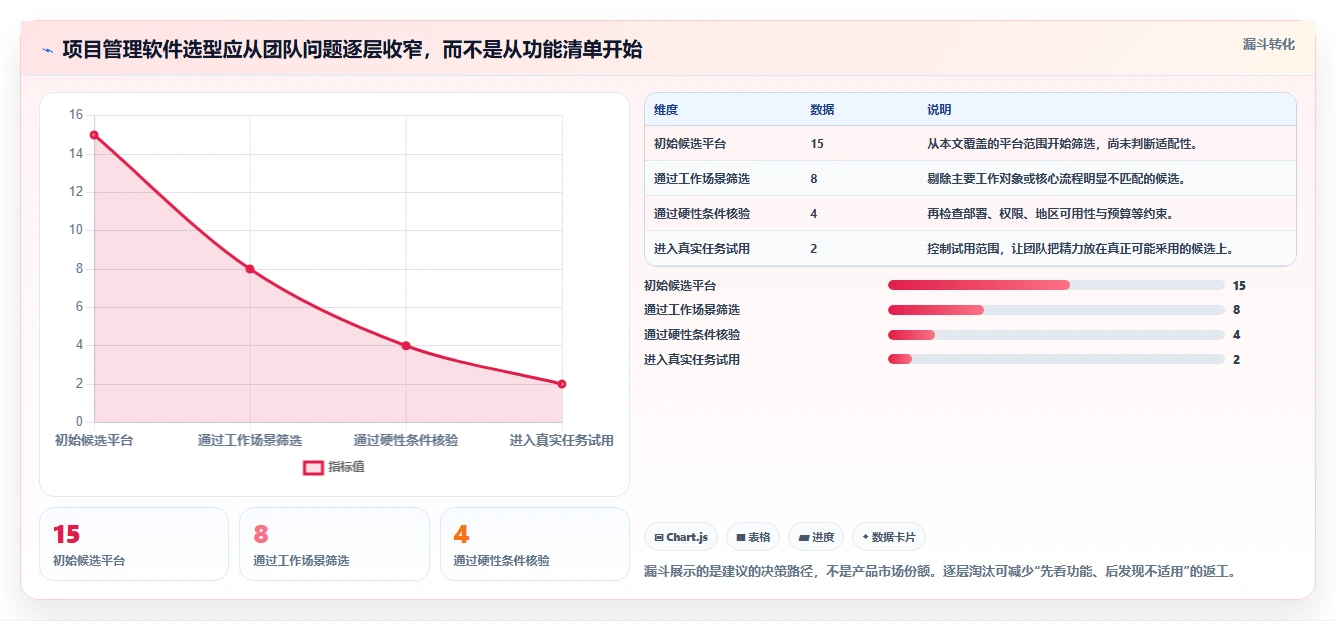The height and width of the screenshot is (621, 1336).
Task: Click the x-axis label 进入真实任务试用
Action: coord(562,440)
